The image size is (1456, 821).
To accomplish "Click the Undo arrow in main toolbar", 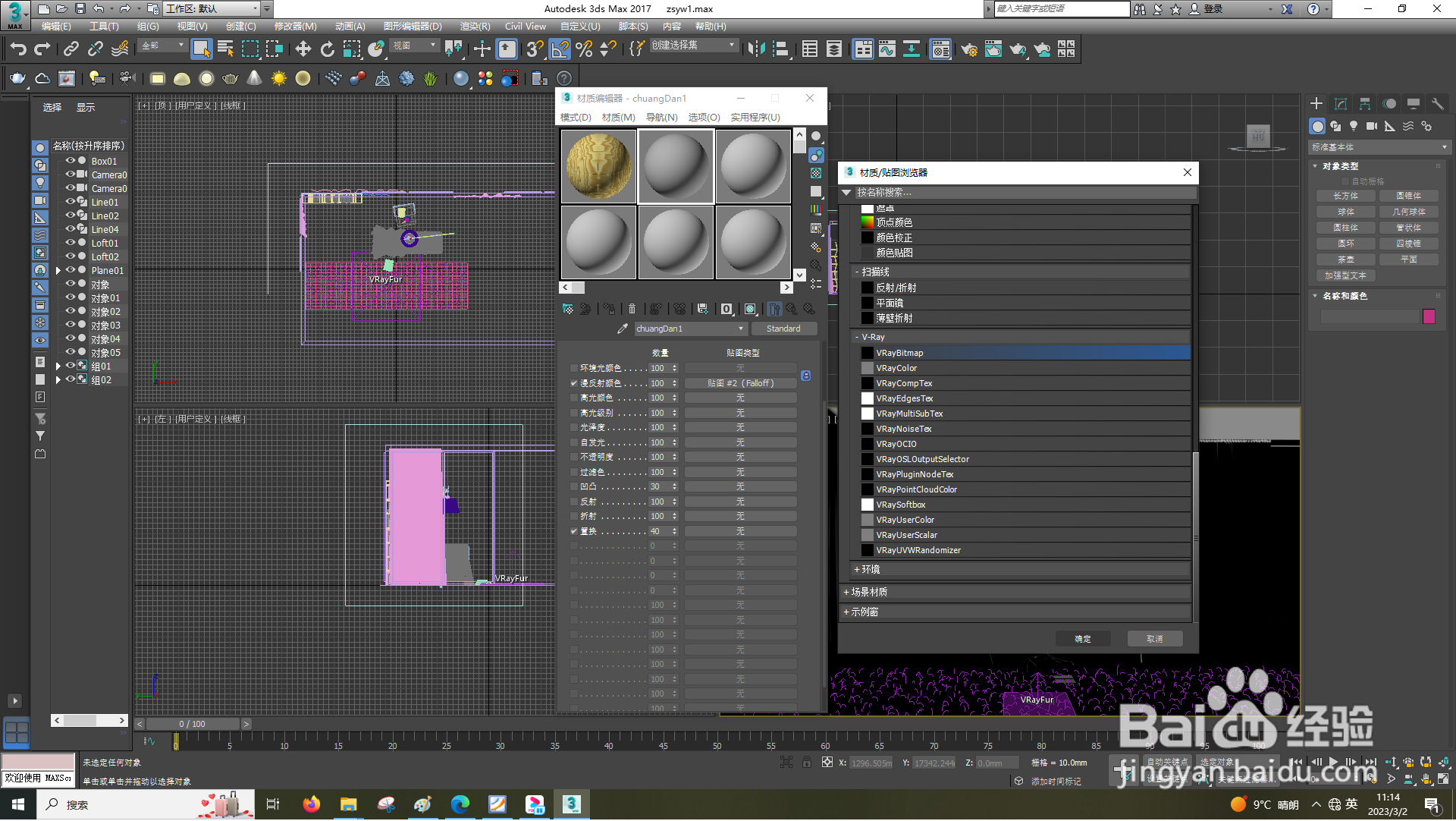I will (x=18, y=49).
